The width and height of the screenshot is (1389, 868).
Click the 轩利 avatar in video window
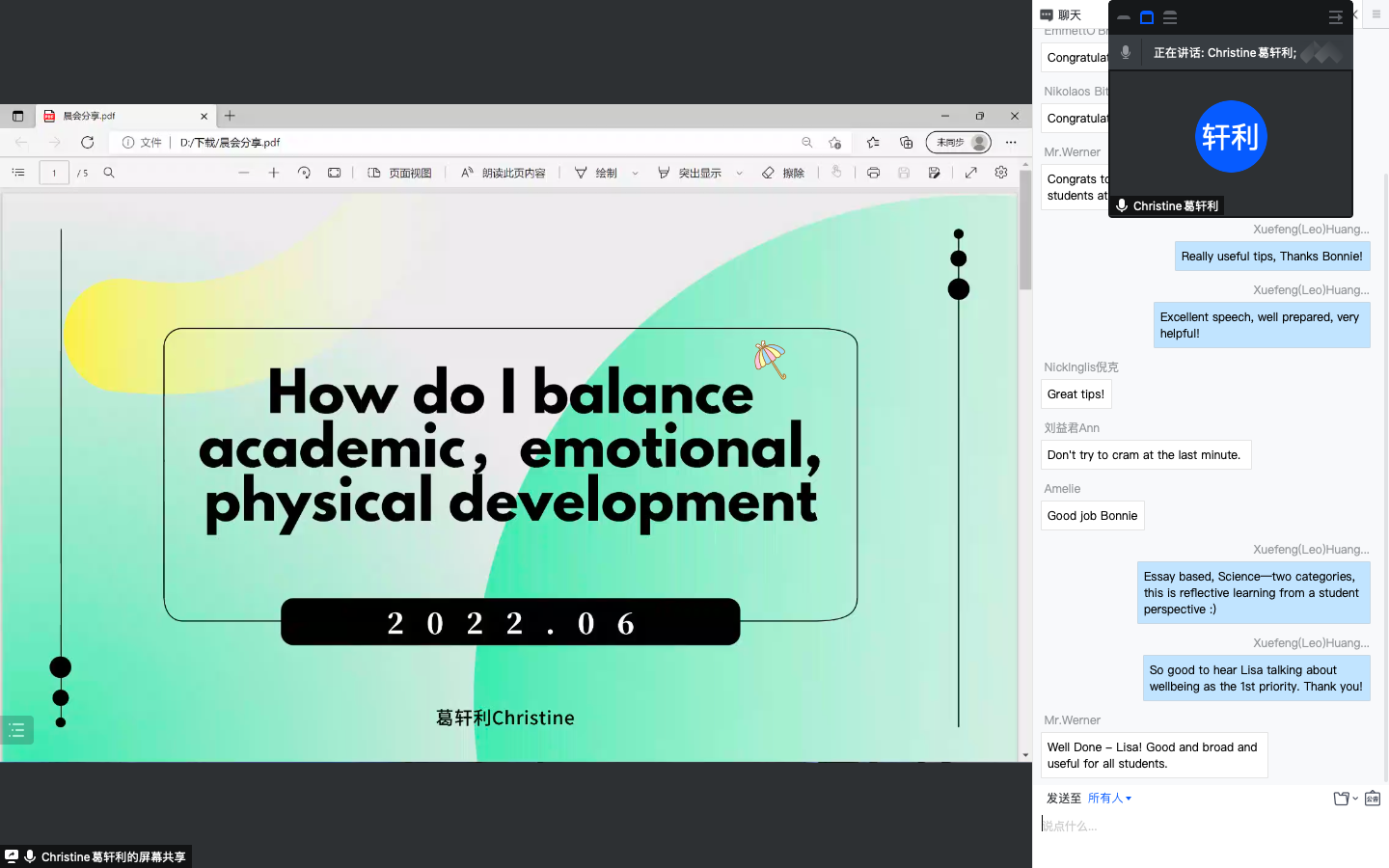click(1231, 136)
